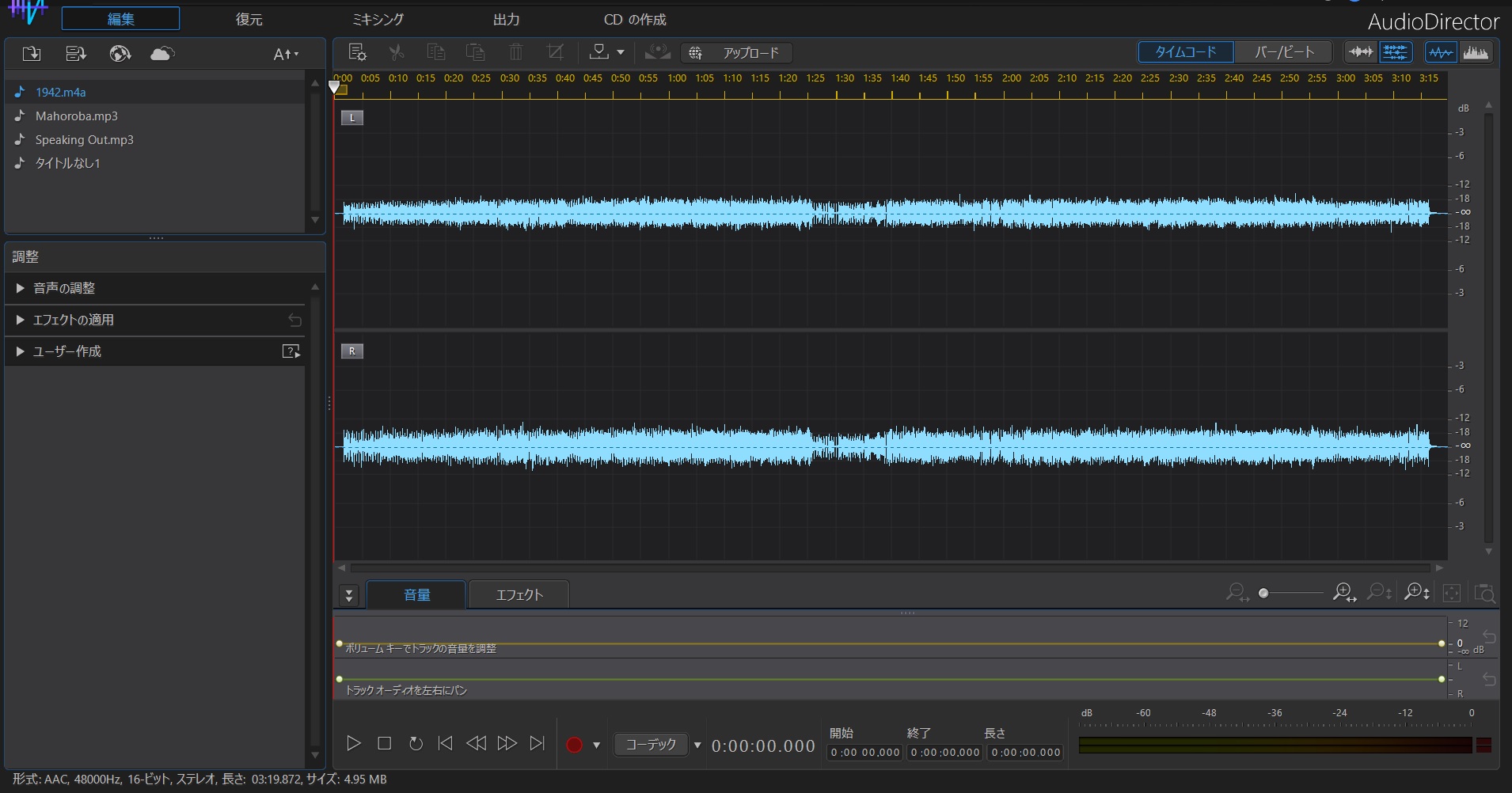This screenshot has width=1512, height=793.
Task: Switch the ruler to バー/ビート mode
Action: pos(1282,51)
